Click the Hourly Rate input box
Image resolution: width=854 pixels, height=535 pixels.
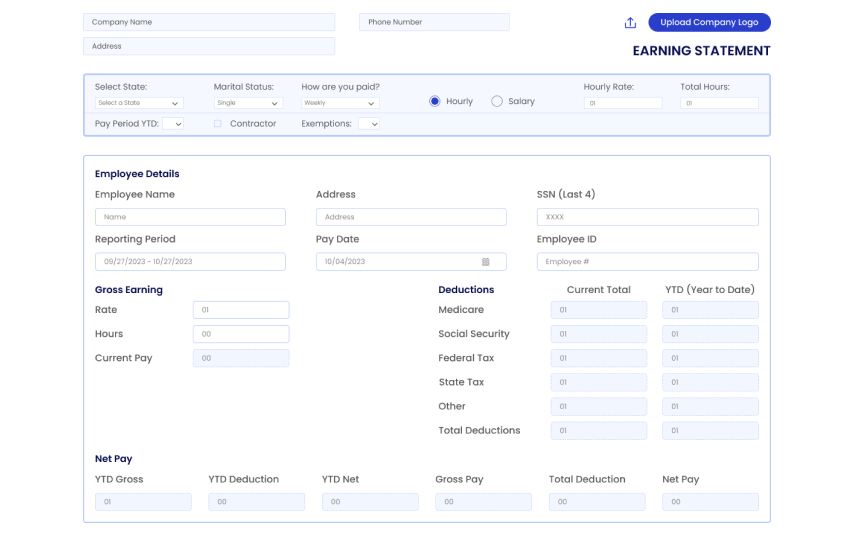623,103
